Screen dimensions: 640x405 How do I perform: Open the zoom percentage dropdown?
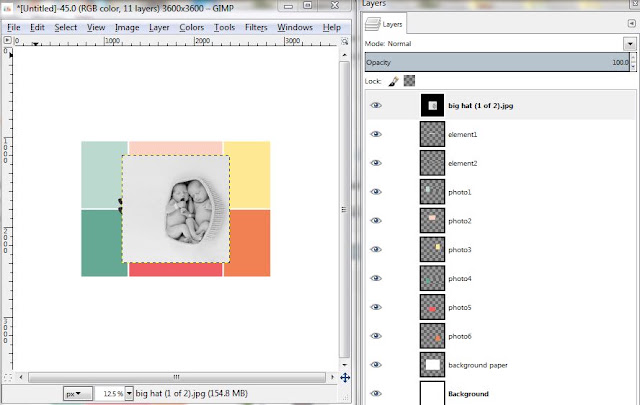pos(129,394)
